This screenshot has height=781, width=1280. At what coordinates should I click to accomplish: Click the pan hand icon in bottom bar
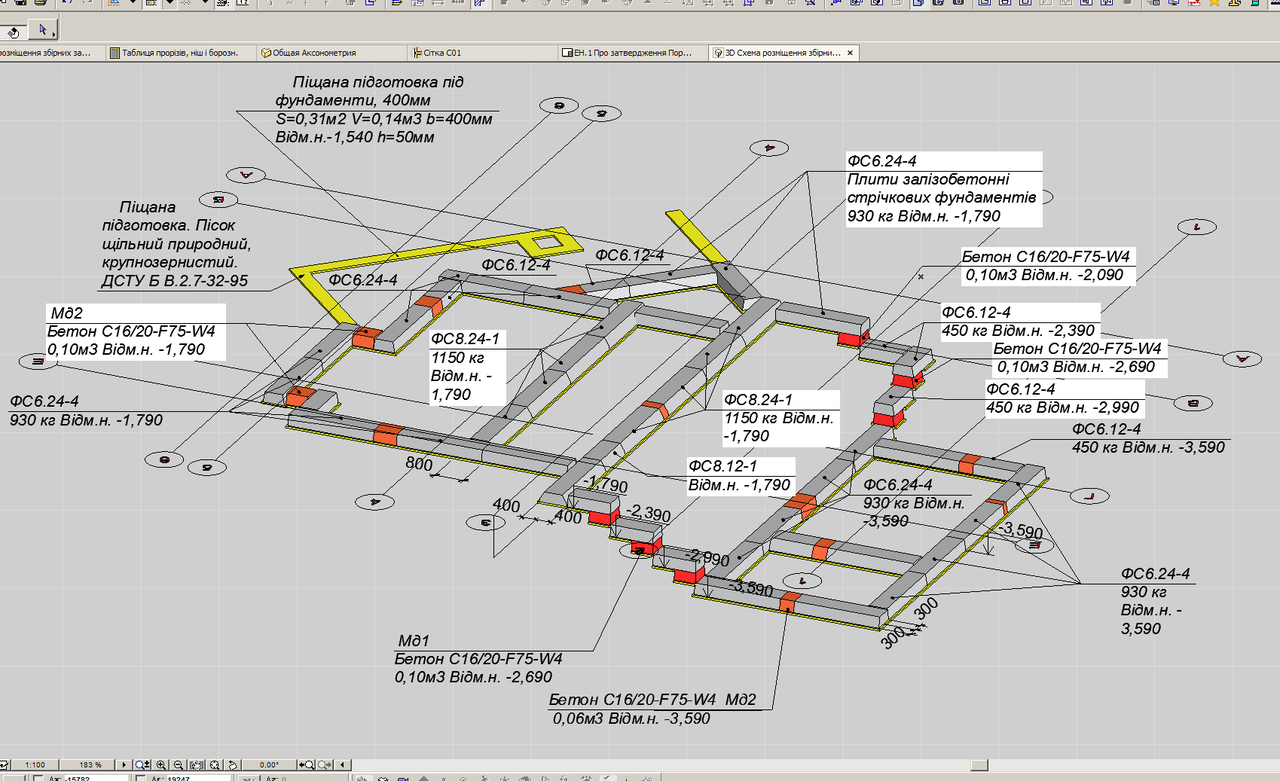[x=197, y=765]
